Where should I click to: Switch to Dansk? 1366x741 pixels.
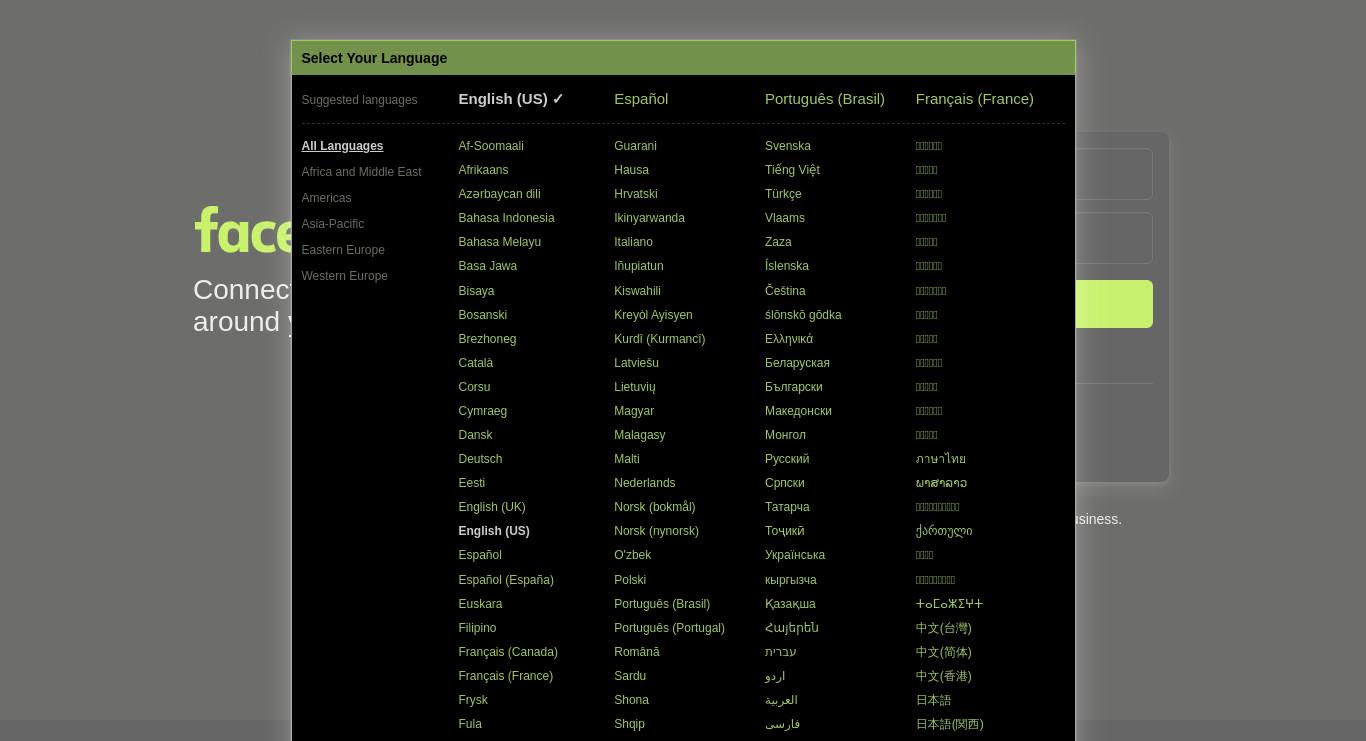click(475, 435)
